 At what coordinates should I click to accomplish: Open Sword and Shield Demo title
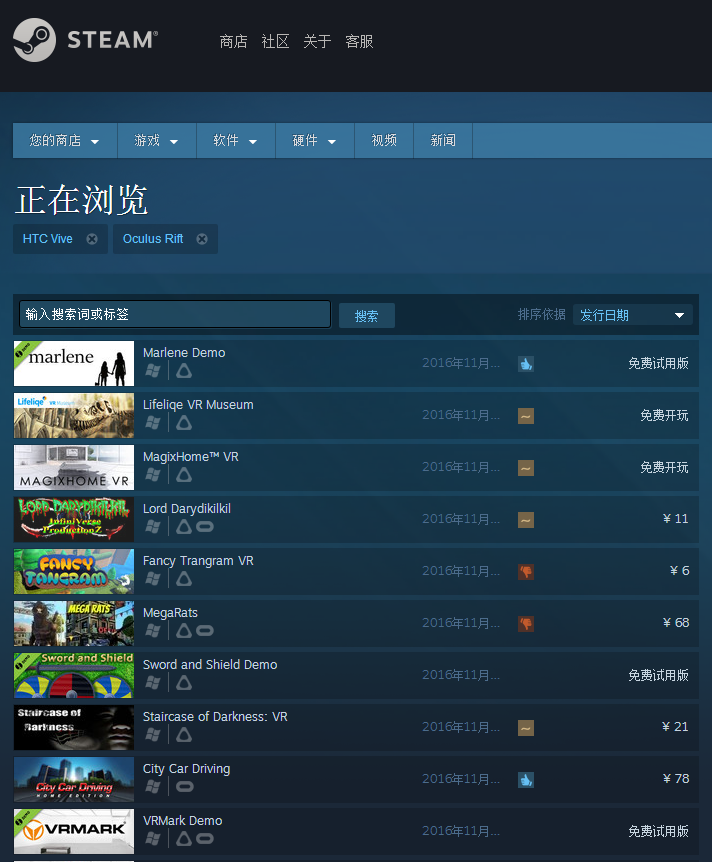coord(210,665)
